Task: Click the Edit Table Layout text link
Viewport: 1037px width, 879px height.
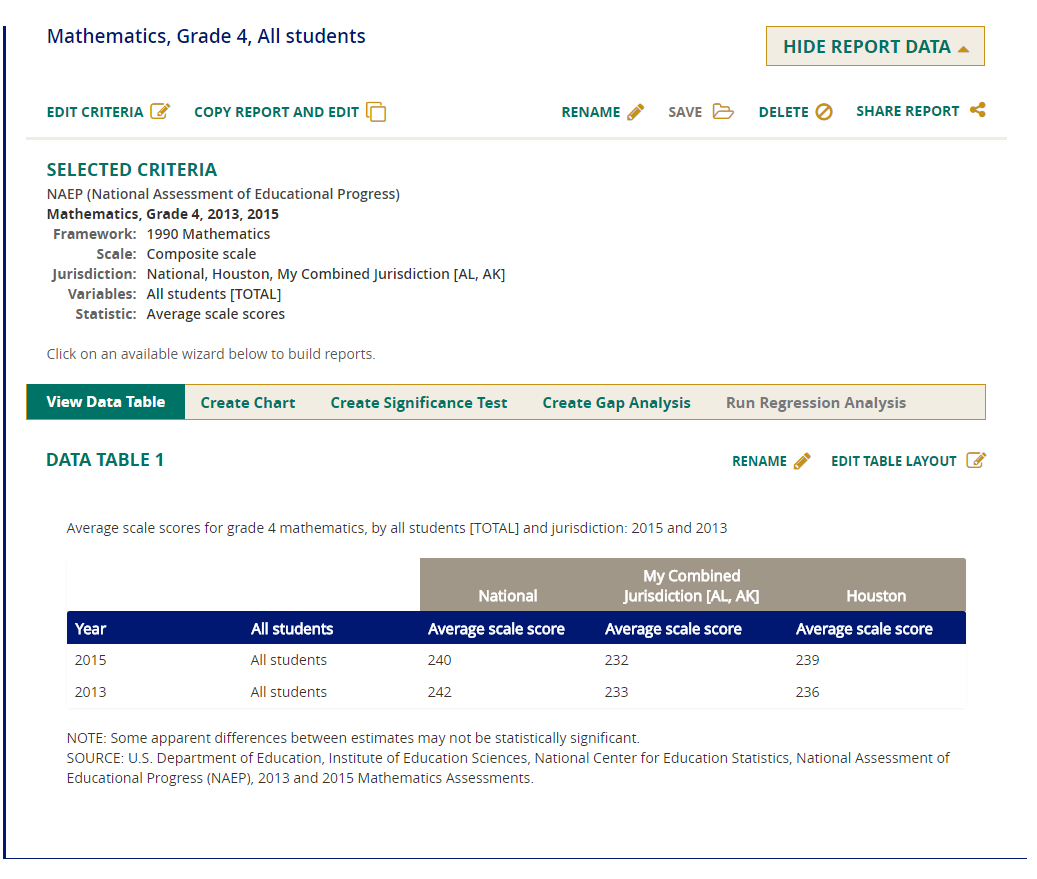Action: pyautogui.click(x=893, y=461)
